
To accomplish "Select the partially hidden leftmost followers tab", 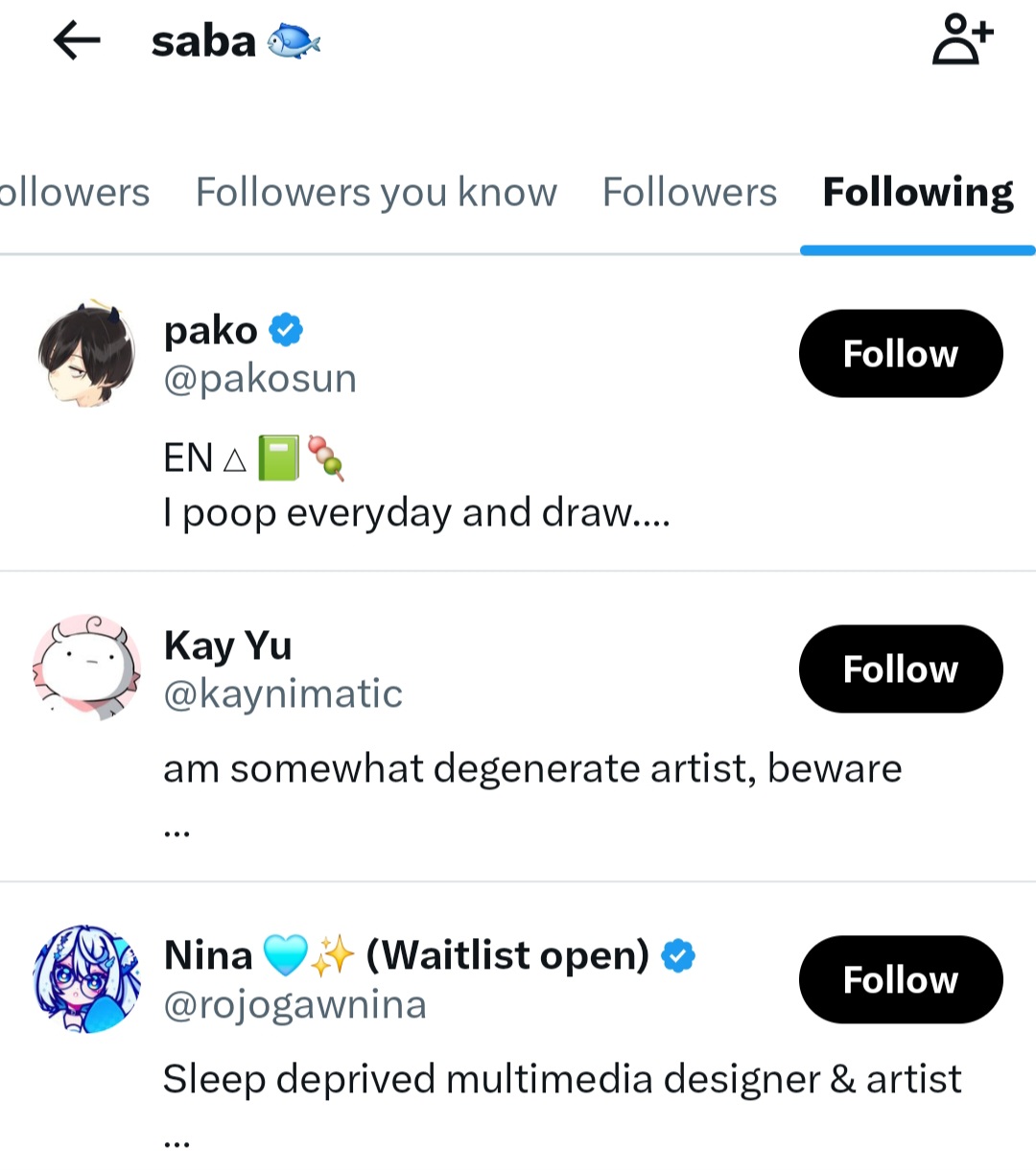I will coord(73,193).
